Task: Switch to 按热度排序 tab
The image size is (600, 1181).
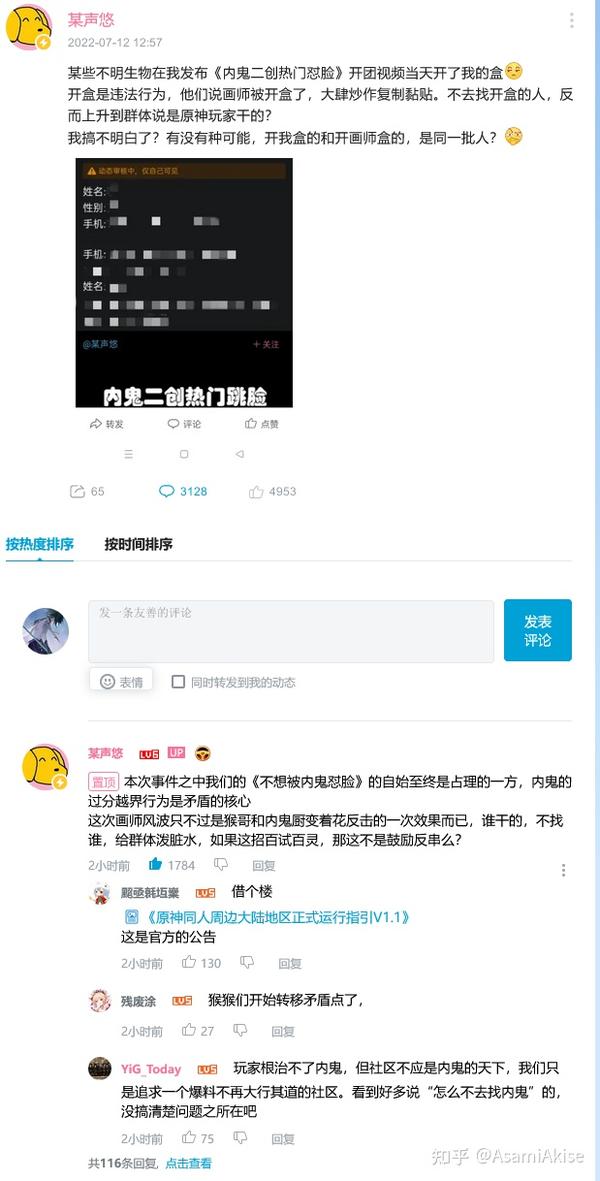Action: click(x=40, y=544)
